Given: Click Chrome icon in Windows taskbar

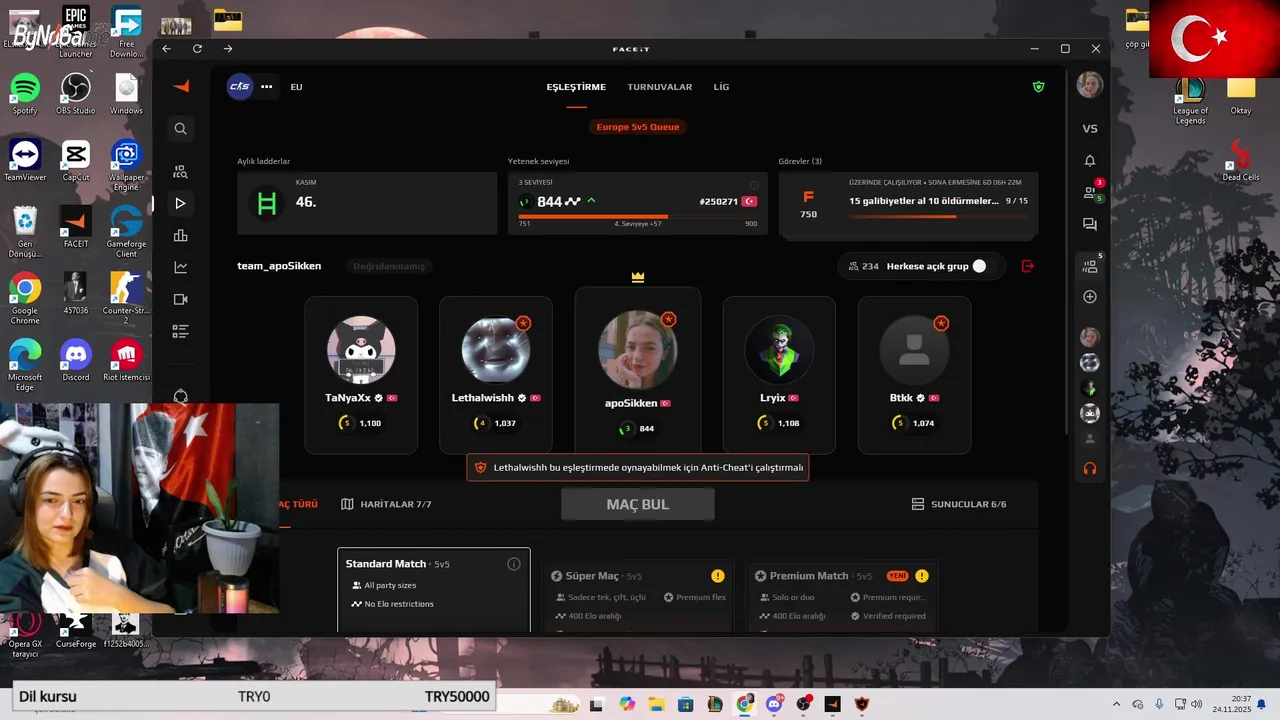Looking at the screenshot, I should pyautogui.click(x=745, y=704).
